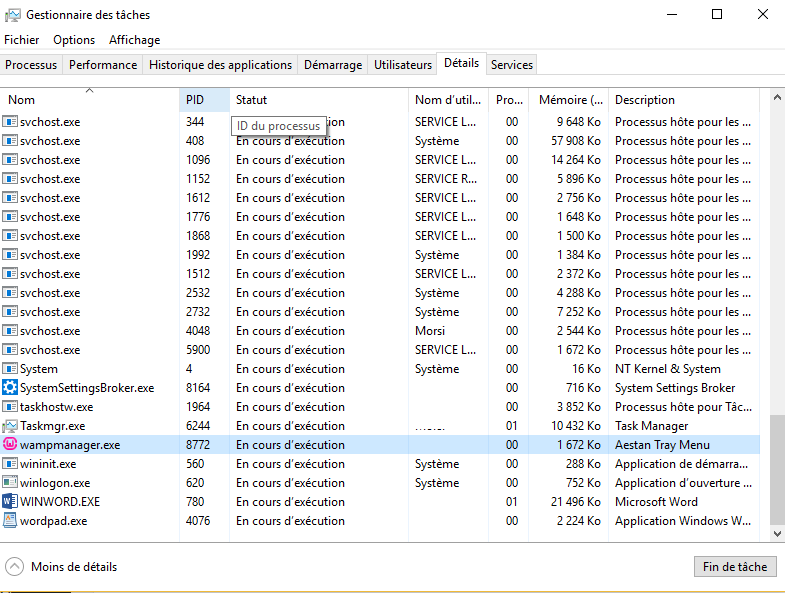Click the NT Kernel & System description
This screenshot has width=785, height=593.
(668, 369)
